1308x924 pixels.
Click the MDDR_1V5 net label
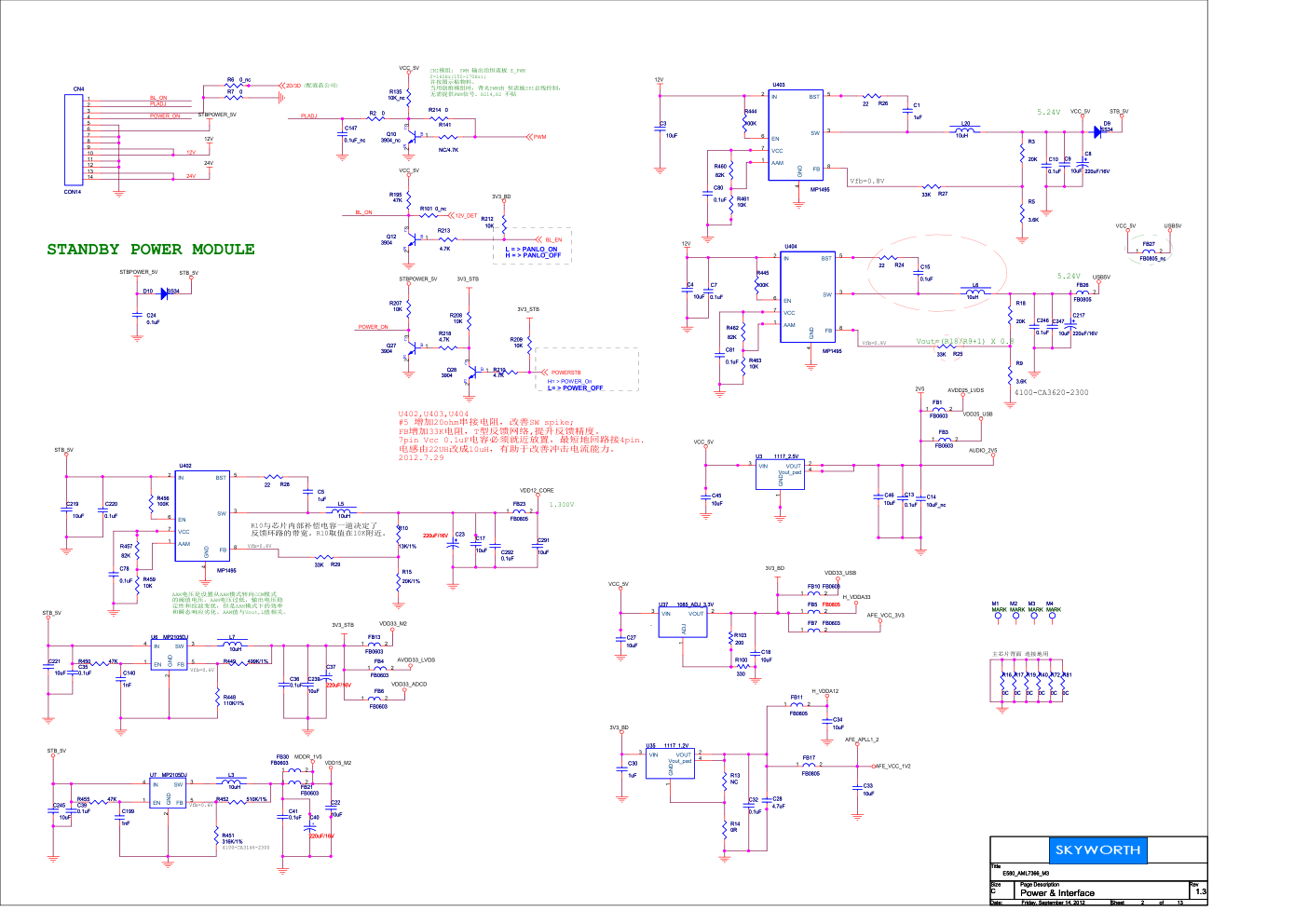tap(308, 756)
